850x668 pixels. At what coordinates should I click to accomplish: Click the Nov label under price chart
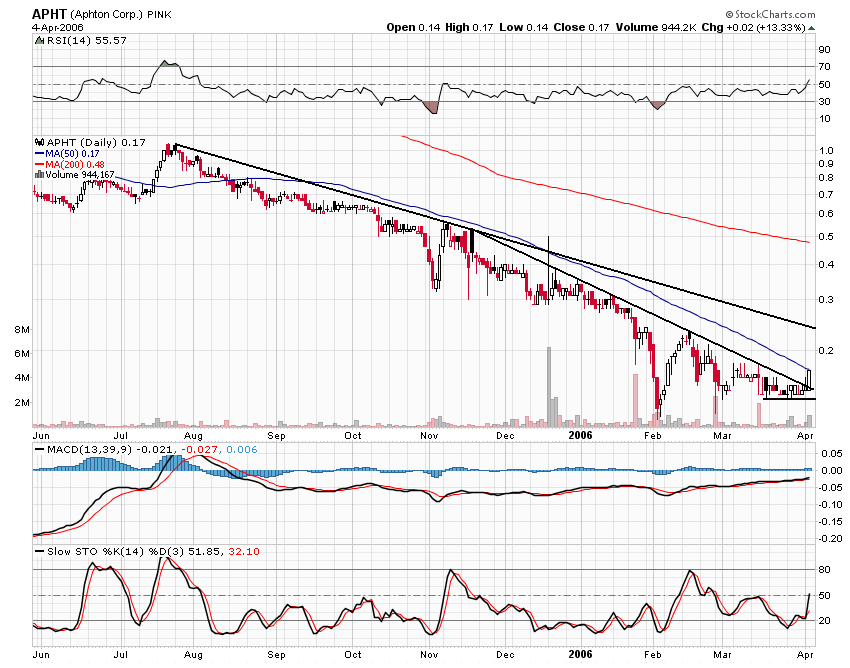pyautogui.click(x=429, y=435)
